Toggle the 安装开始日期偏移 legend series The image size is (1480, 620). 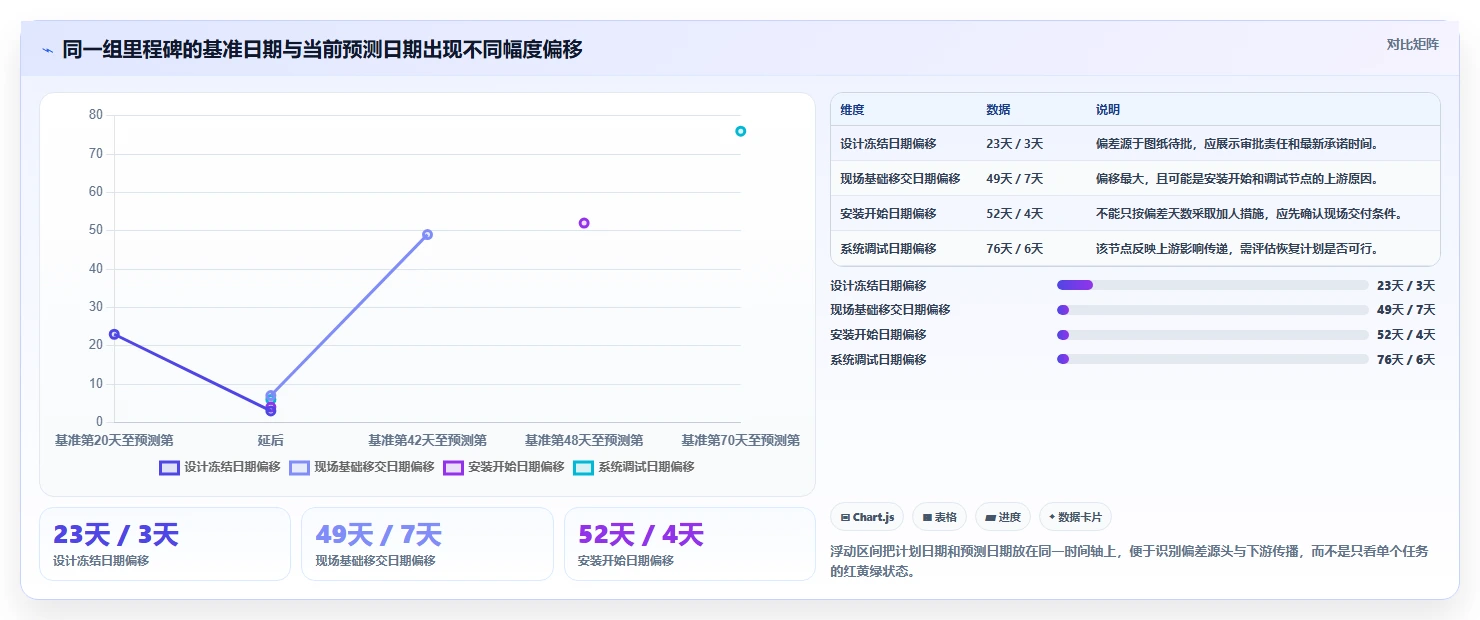tap(504, 467)
